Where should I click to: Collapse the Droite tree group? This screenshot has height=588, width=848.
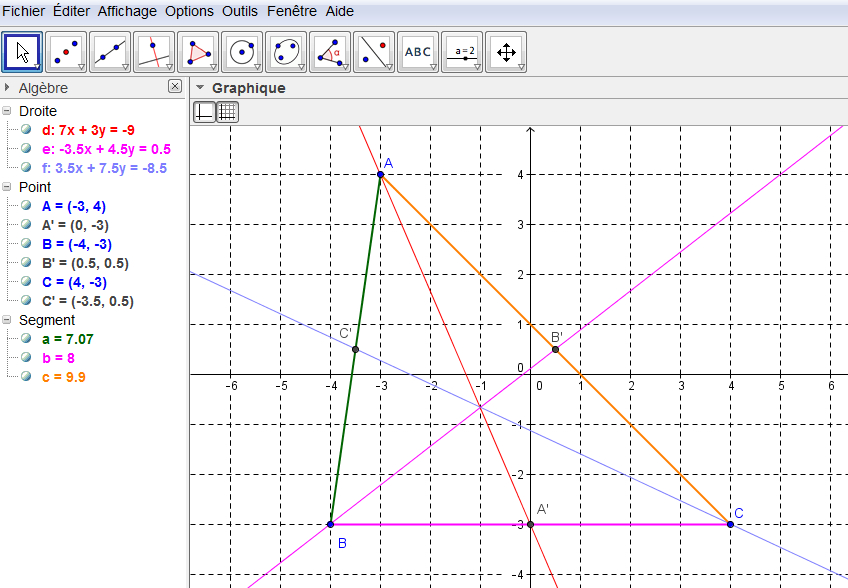click(8, 111)
